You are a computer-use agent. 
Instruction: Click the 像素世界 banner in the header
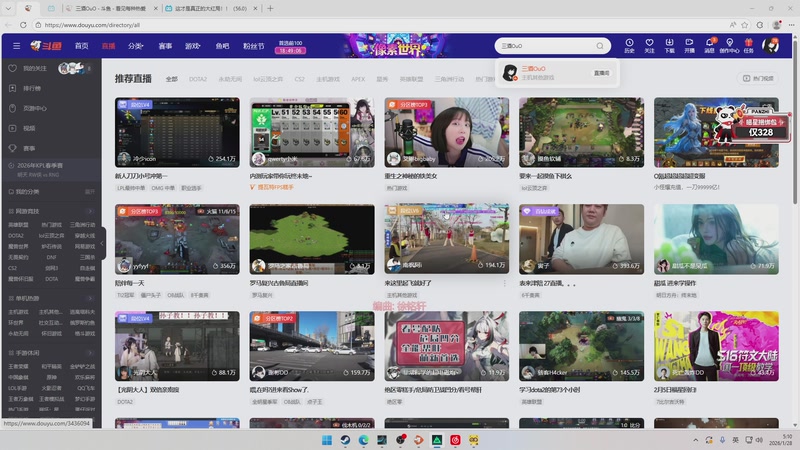396,46
